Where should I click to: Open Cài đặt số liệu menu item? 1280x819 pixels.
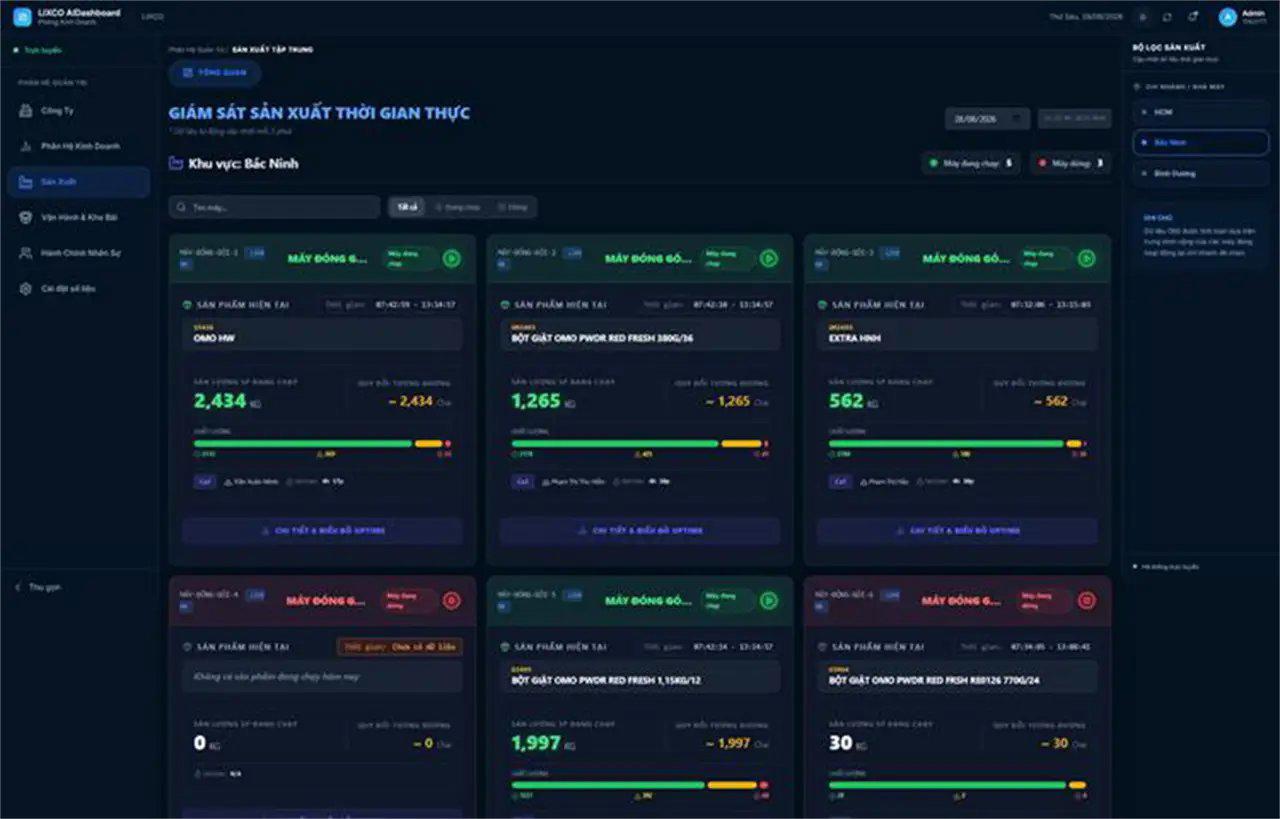(x=78, y=288)
